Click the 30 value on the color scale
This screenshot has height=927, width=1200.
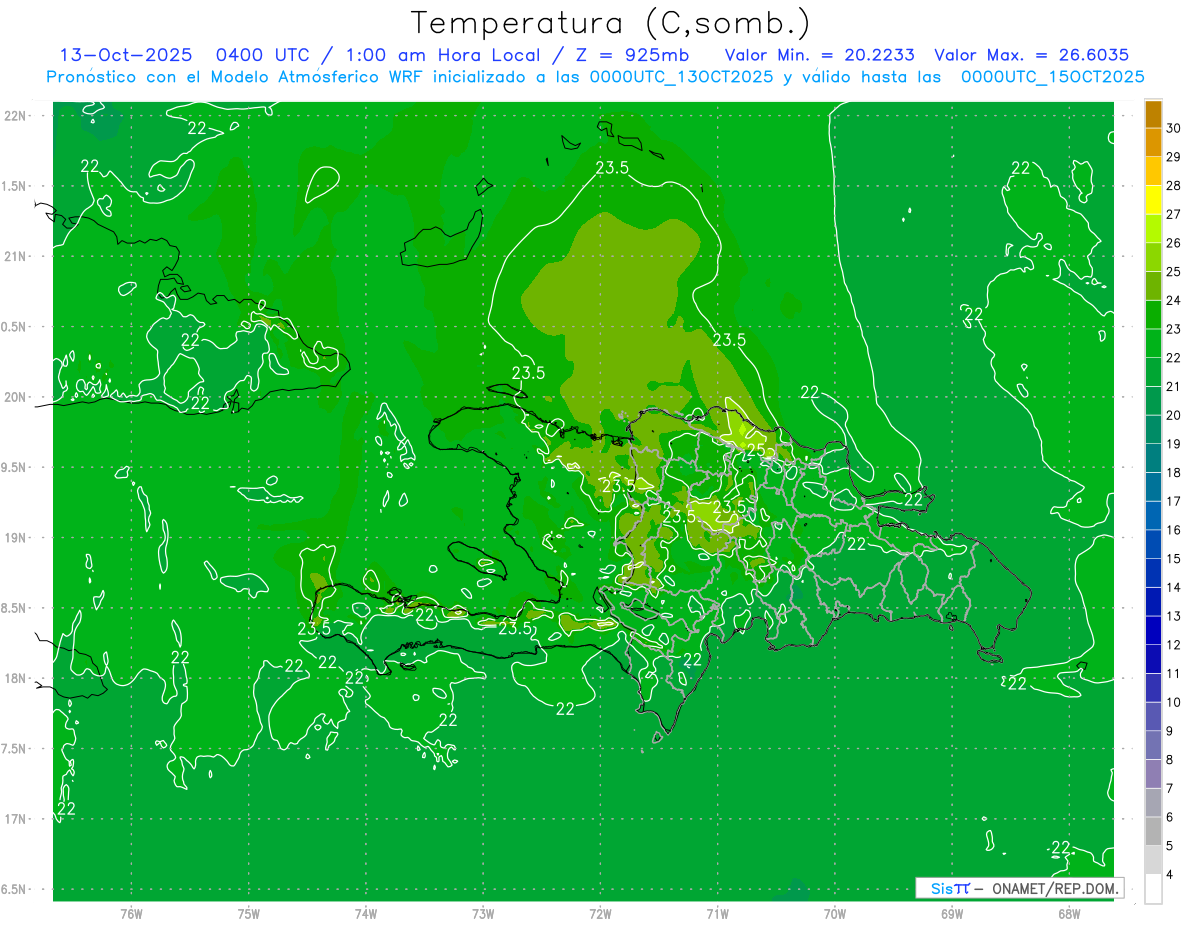tap(1174, 128)
